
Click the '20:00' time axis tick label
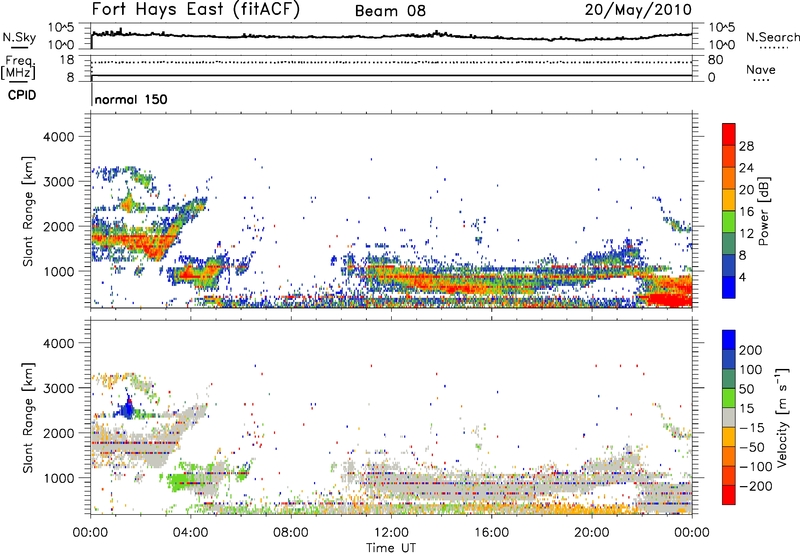(591, 533)
